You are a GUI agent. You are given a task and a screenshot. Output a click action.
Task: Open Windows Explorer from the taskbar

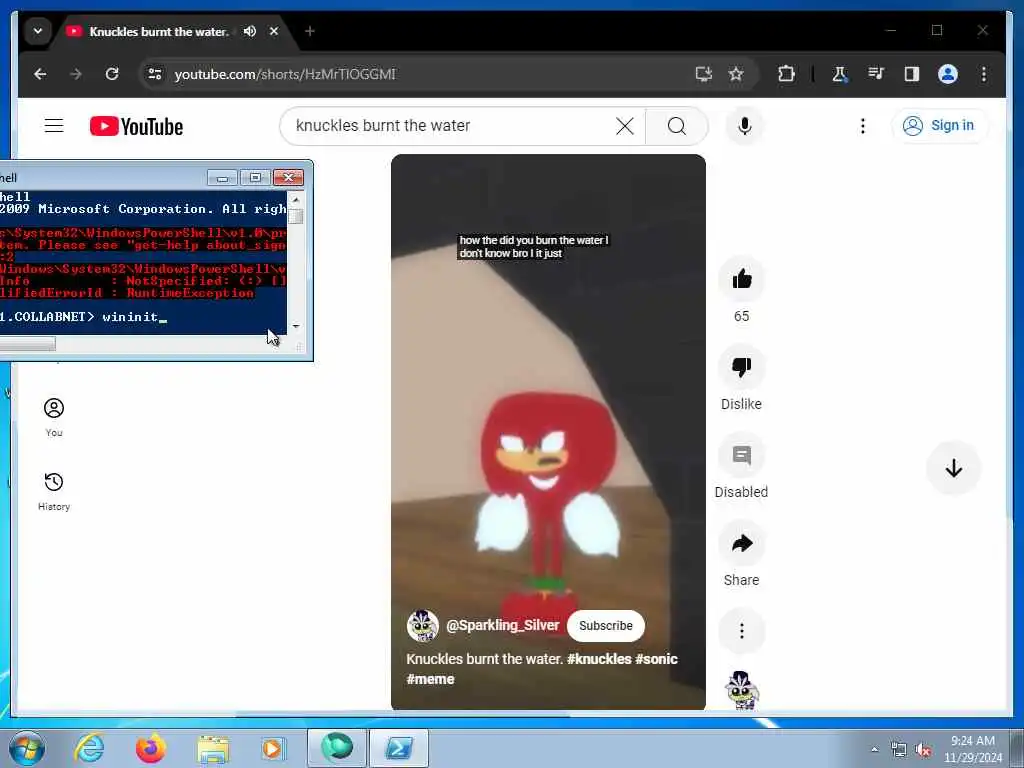point(213,748)
